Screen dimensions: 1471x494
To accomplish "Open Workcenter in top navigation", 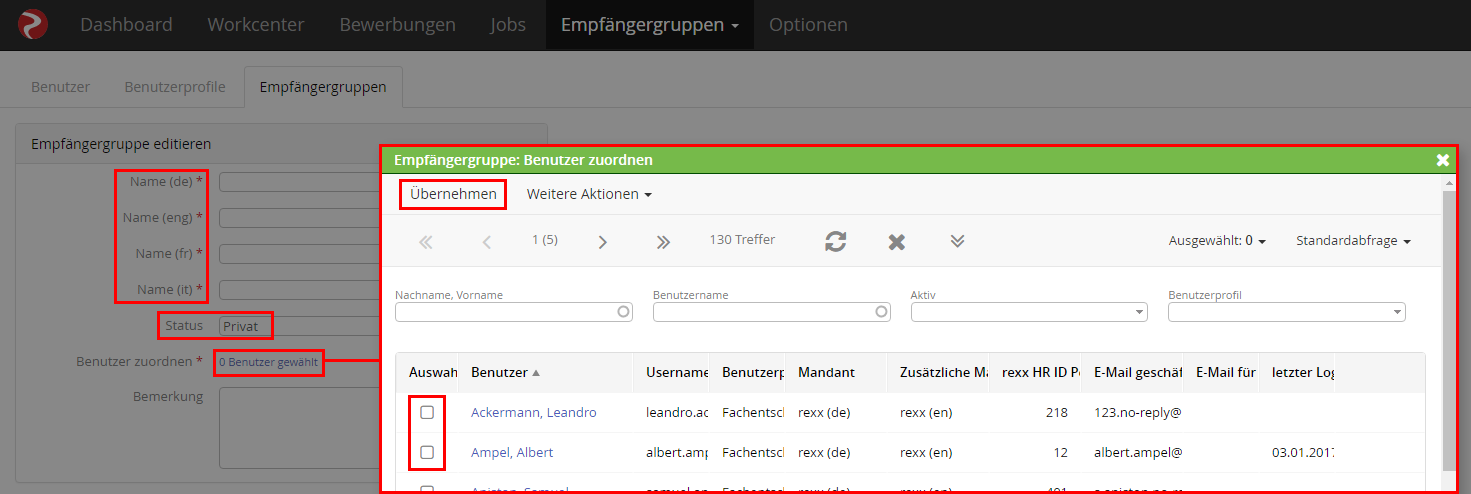I will click(256, 25).
